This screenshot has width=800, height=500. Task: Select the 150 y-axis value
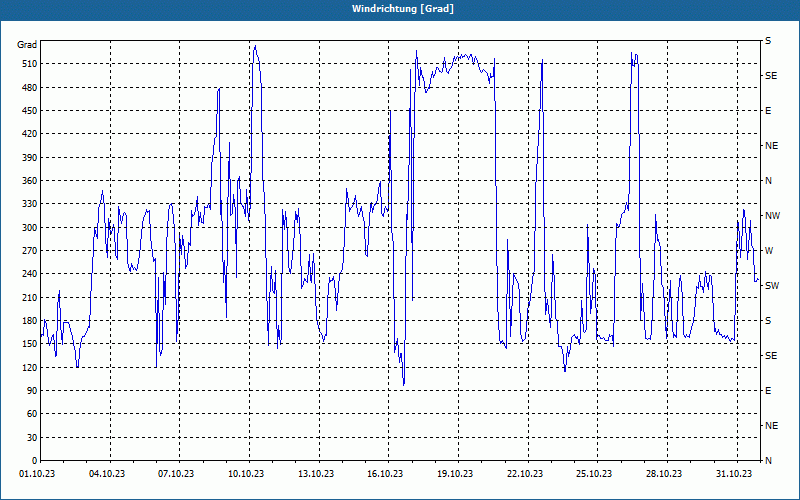(x=29, y=344)
